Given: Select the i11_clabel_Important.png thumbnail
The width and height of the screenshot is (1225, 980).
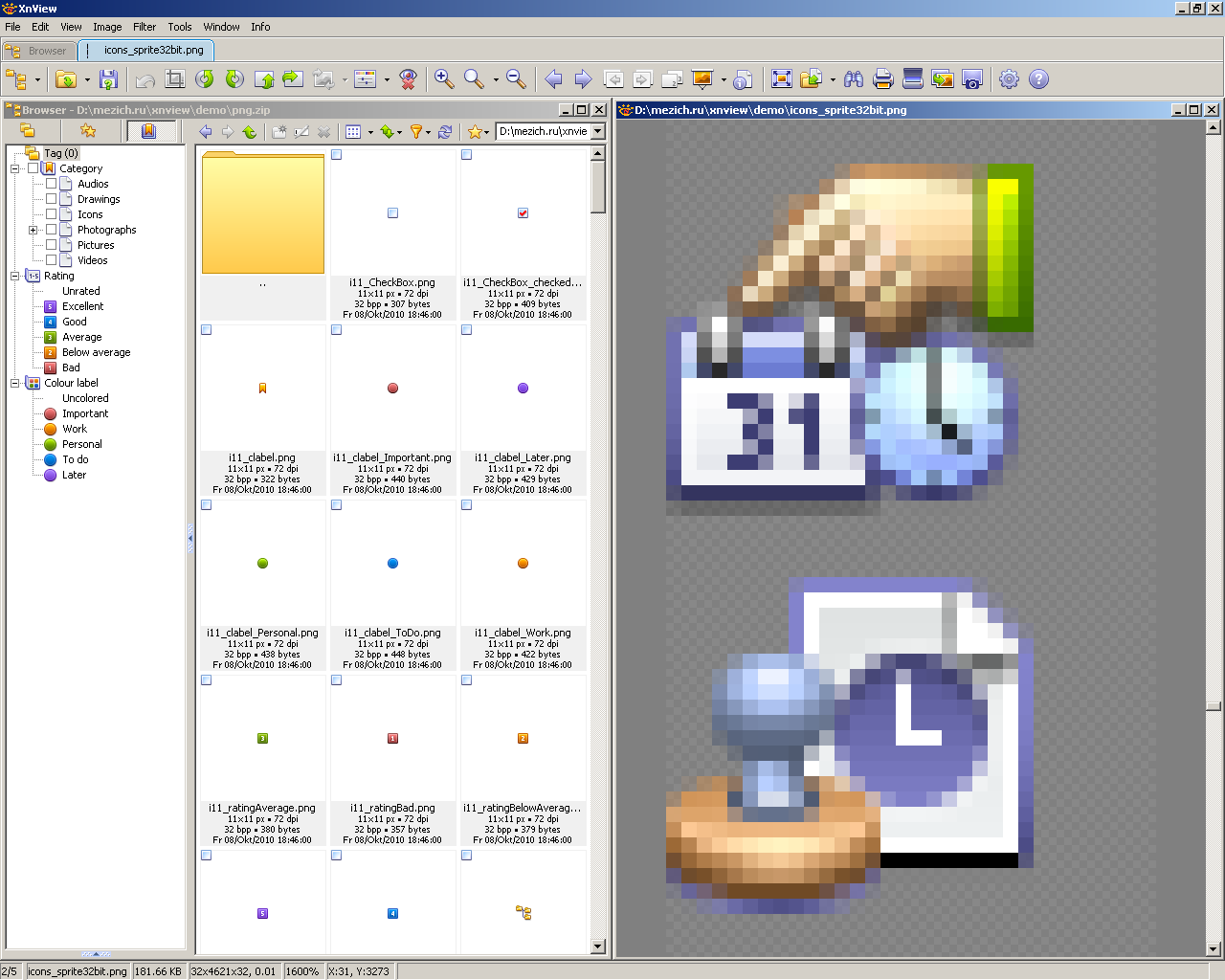Looking at the screenshot, I should pos(392,410).
